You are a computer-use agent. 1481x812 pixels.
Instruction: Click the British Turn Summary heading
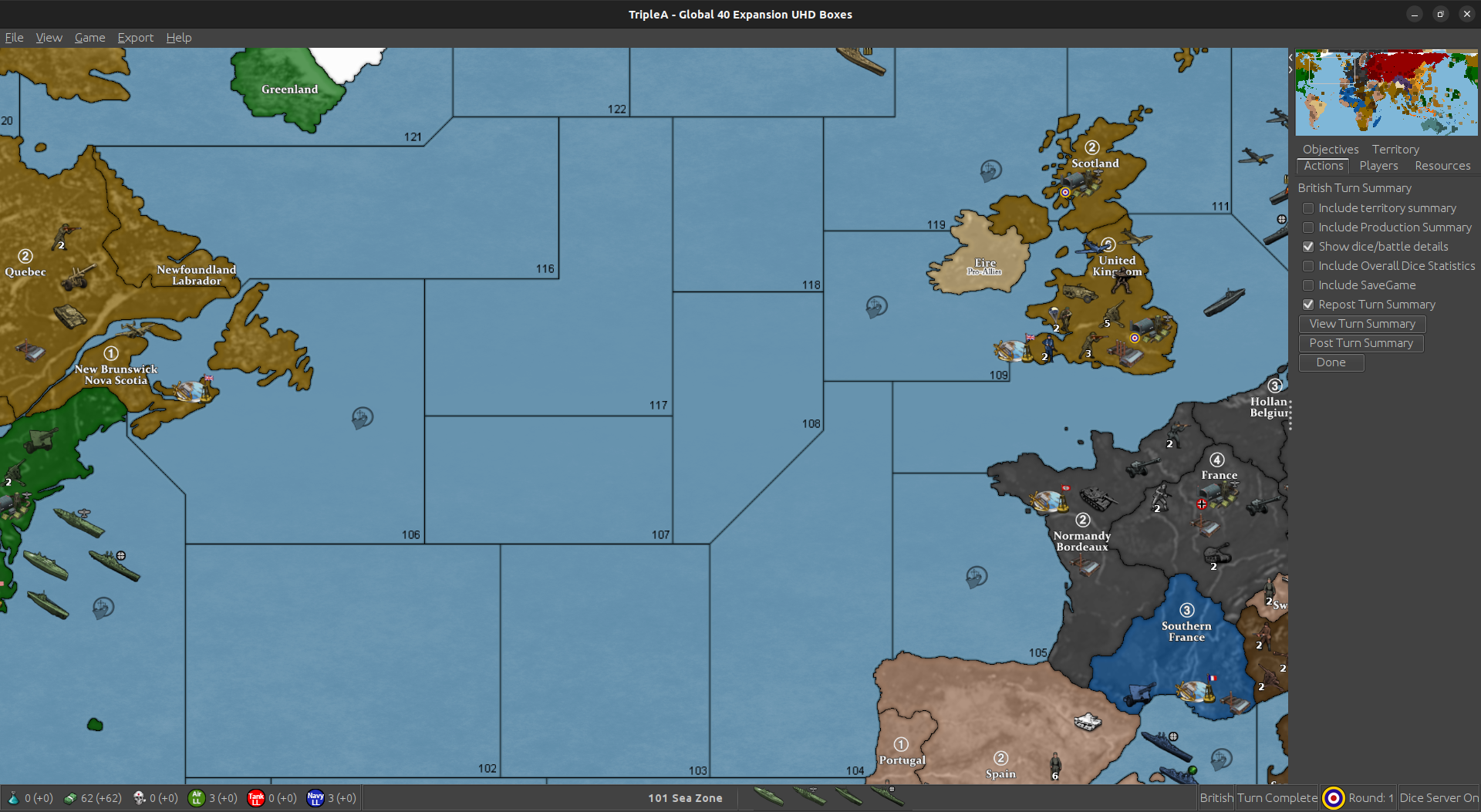pyautogui.click(x=1354, y=188)
